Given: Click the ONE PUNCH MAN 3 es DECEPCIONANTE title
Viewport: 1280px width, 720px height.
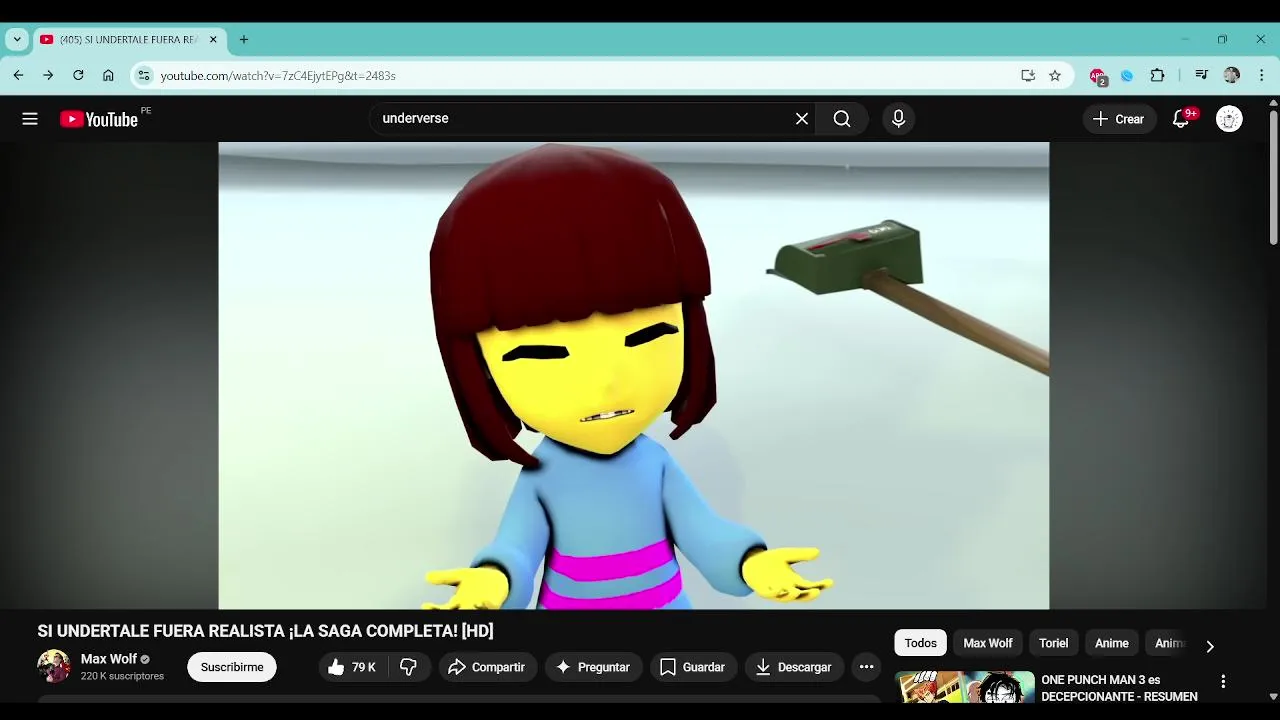Looking at the screenshot, I should point(1119,688).
